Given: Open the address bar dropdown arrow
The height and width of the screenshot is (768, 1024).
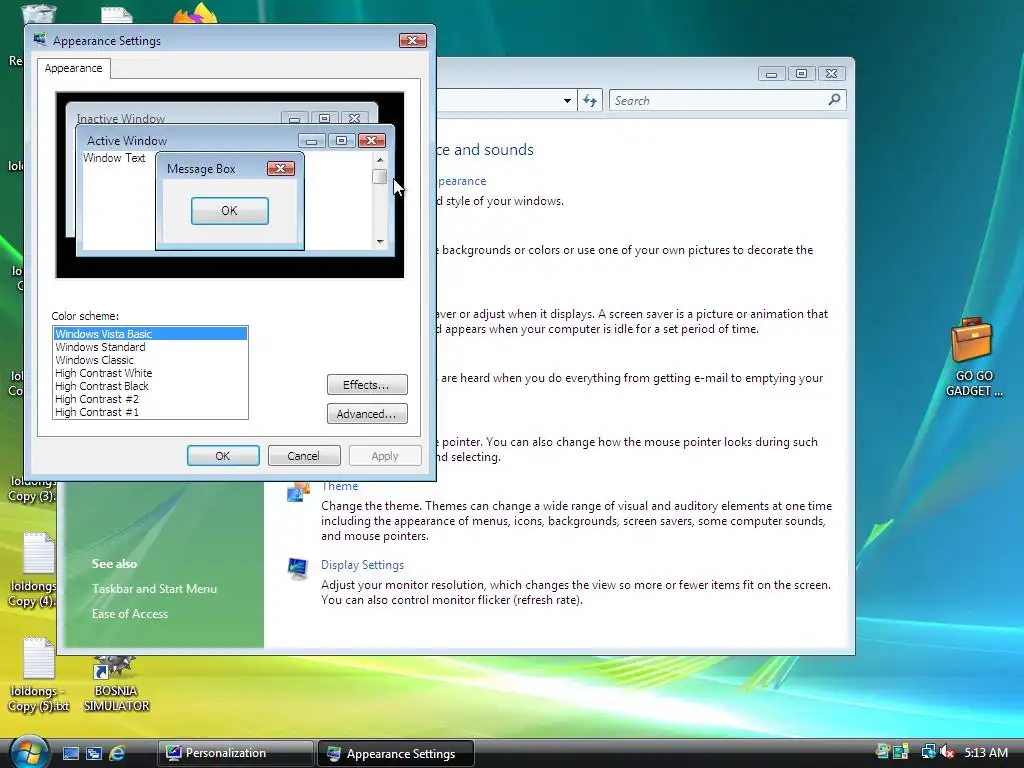Looking at the screenshot, I should pos(567,101).
